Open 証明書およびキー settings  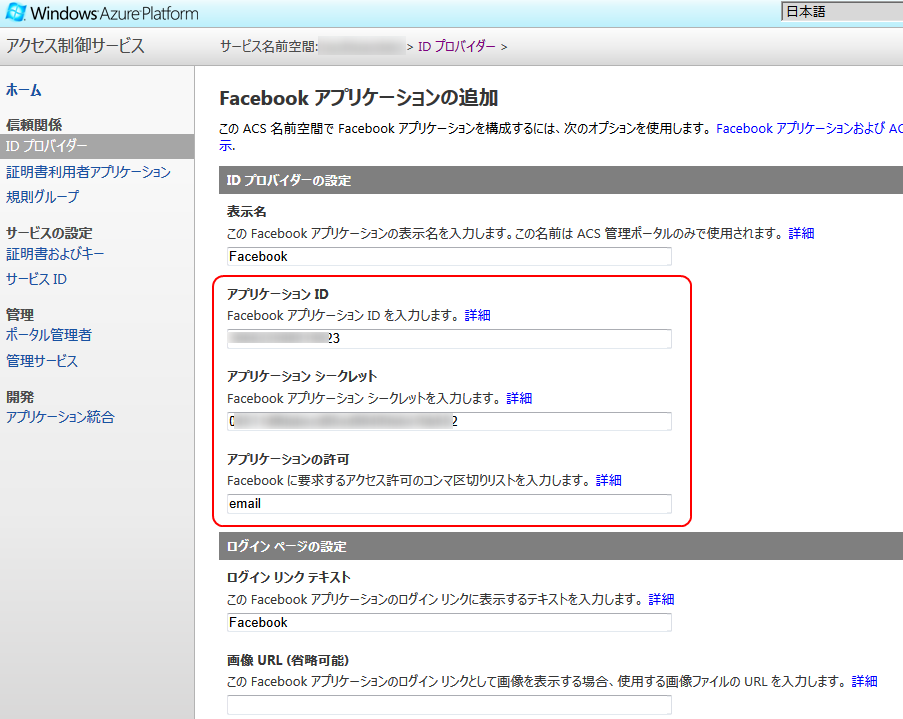[55, 254]
